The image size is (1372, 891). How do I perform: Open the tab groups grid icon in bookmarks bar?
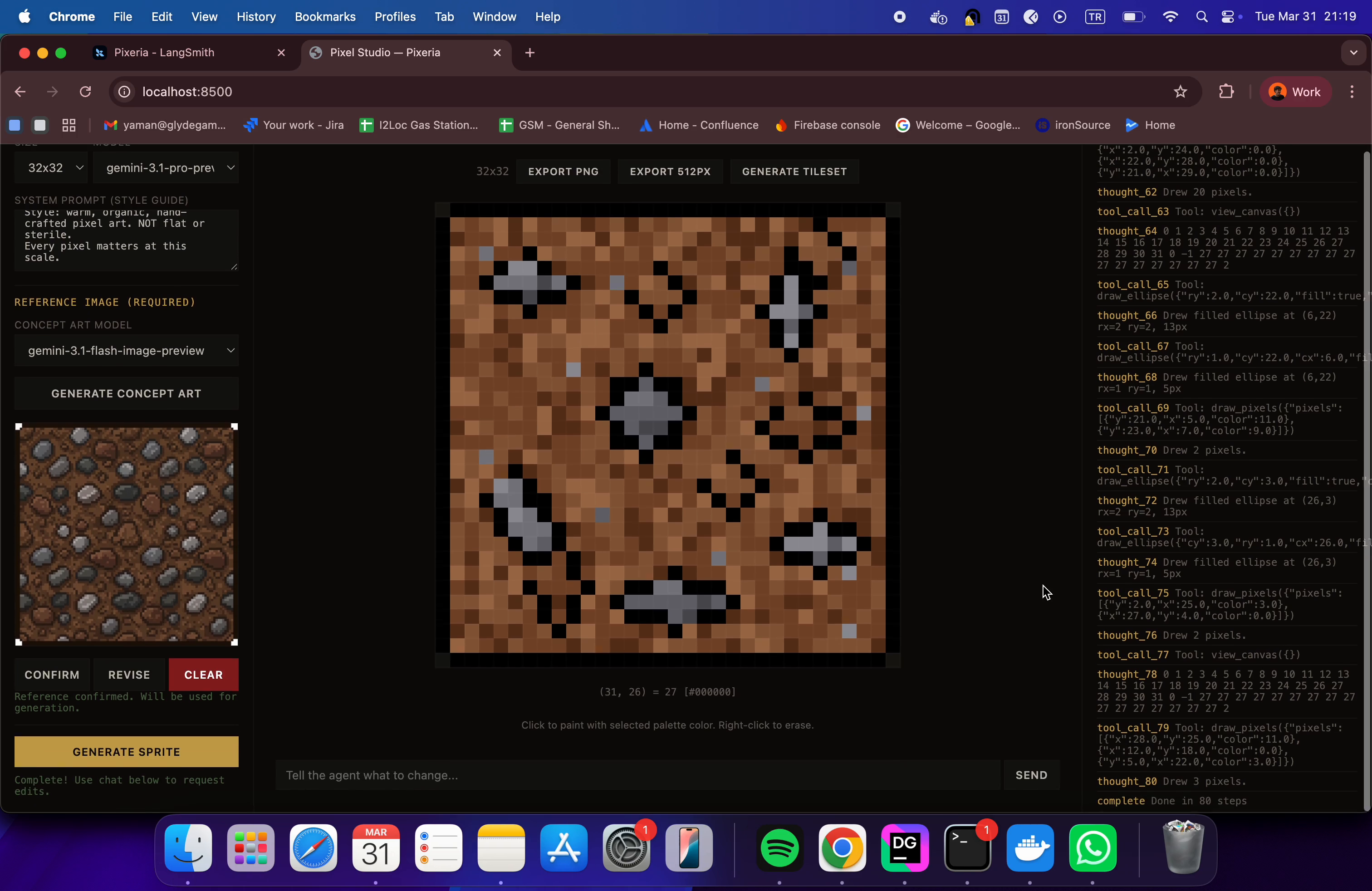click(69, 125)
